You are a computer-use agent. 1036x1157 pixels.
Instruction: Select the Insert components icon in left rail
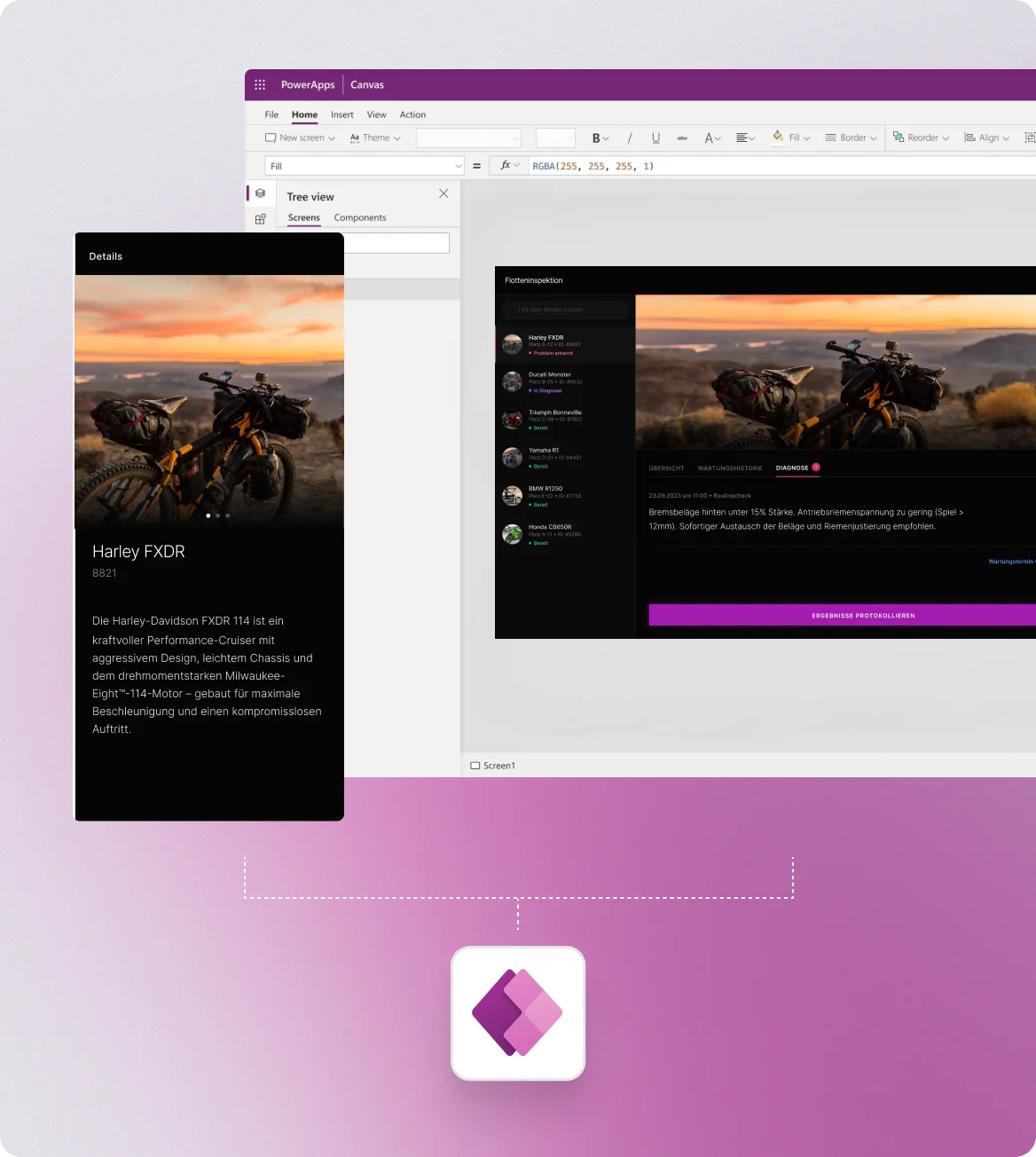click(x=260, y=219)
